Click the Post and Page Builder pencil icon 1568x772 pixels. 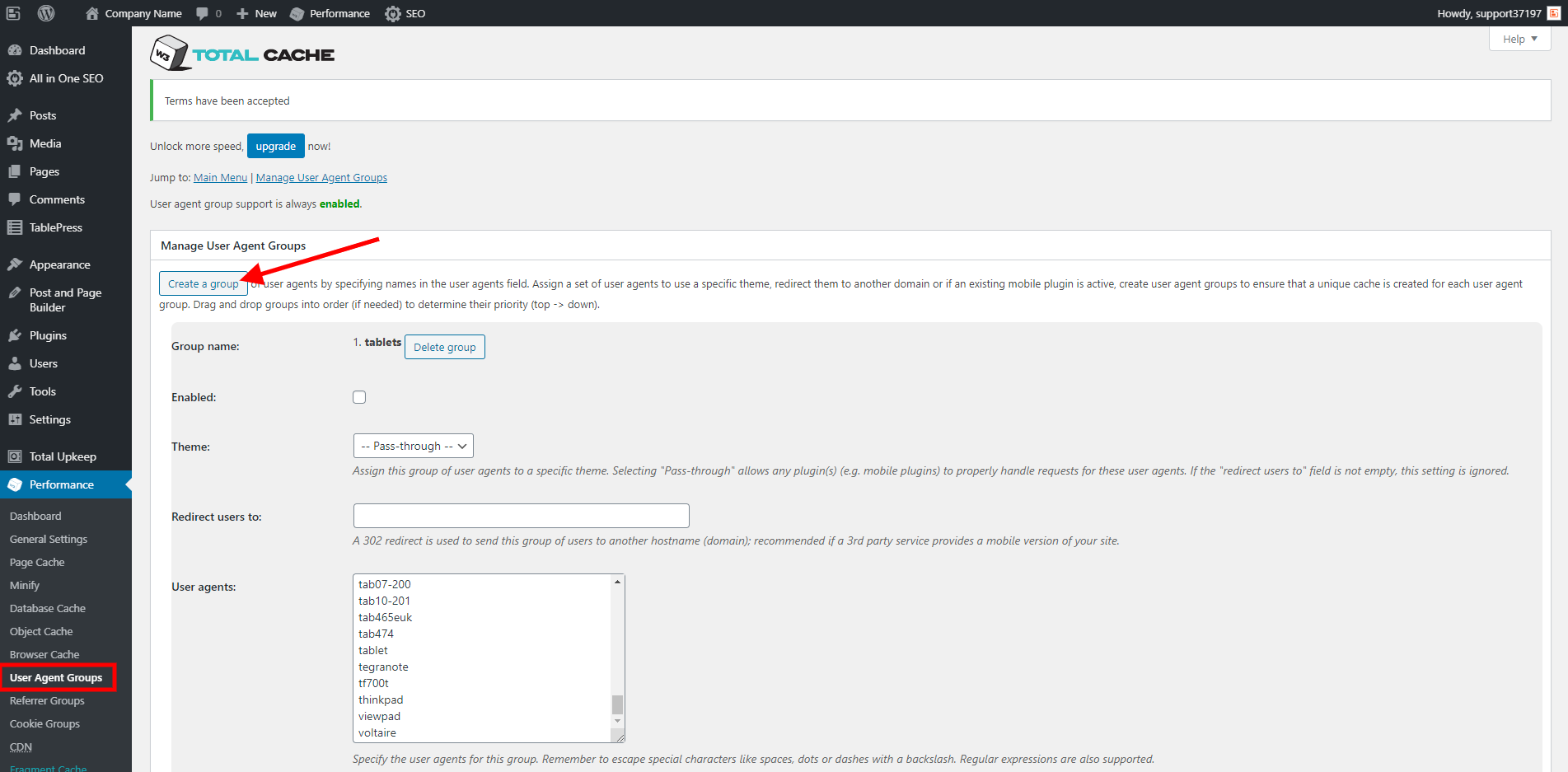[x=15, y=292]
